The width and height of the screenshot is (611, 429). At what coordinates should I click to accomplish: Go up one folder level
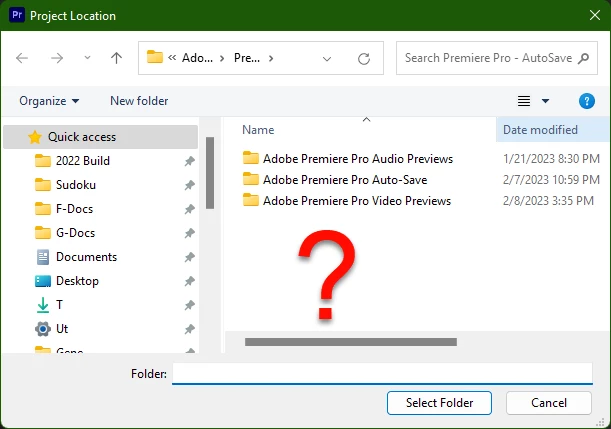click(116, 58)
